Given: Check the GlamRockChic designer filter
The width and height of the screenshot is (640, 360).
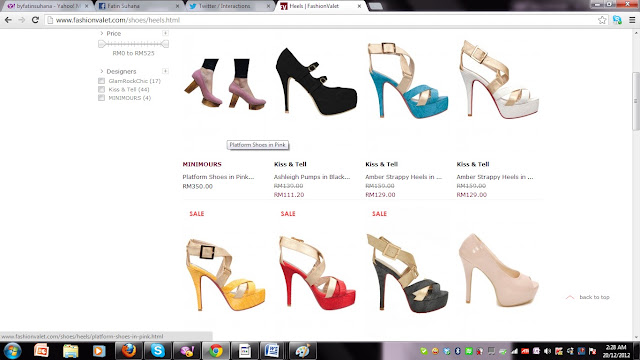Looking at the screenshot, I should [x=102, y=81].
